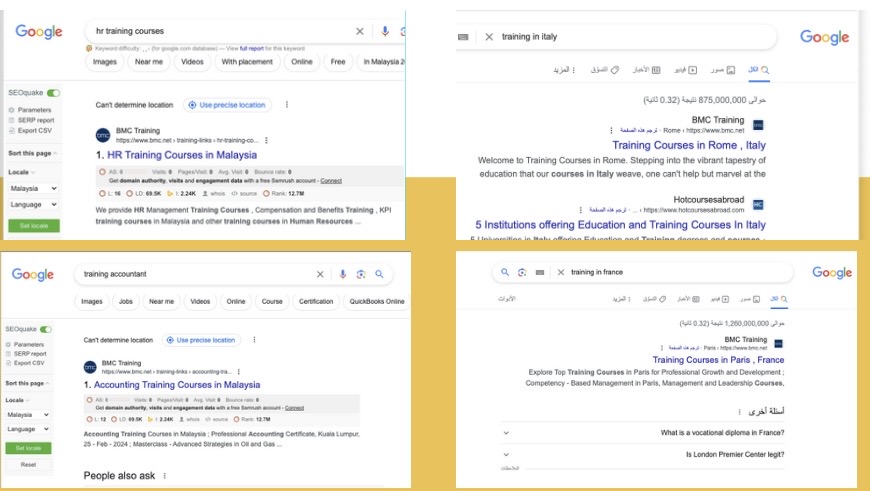Click Set locale button in hr training window
This screenshot has height=491, width=870.
pos(34,226)
